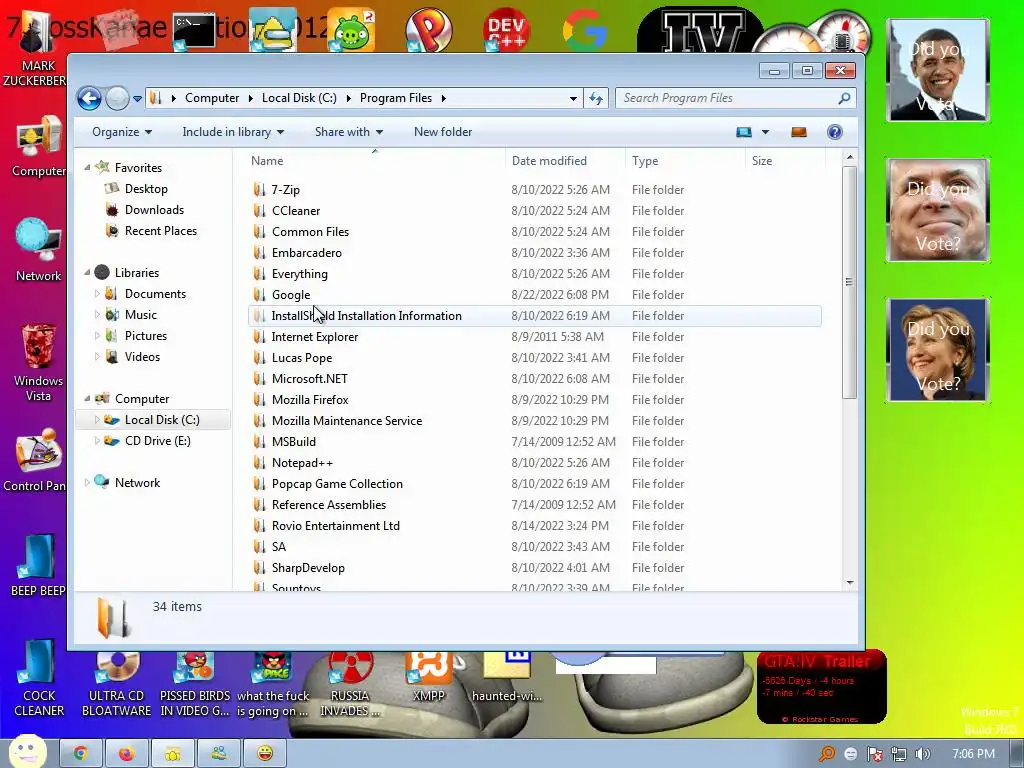Expand the Documents library node
1024x768 pixels.
(x=97, y=294)
